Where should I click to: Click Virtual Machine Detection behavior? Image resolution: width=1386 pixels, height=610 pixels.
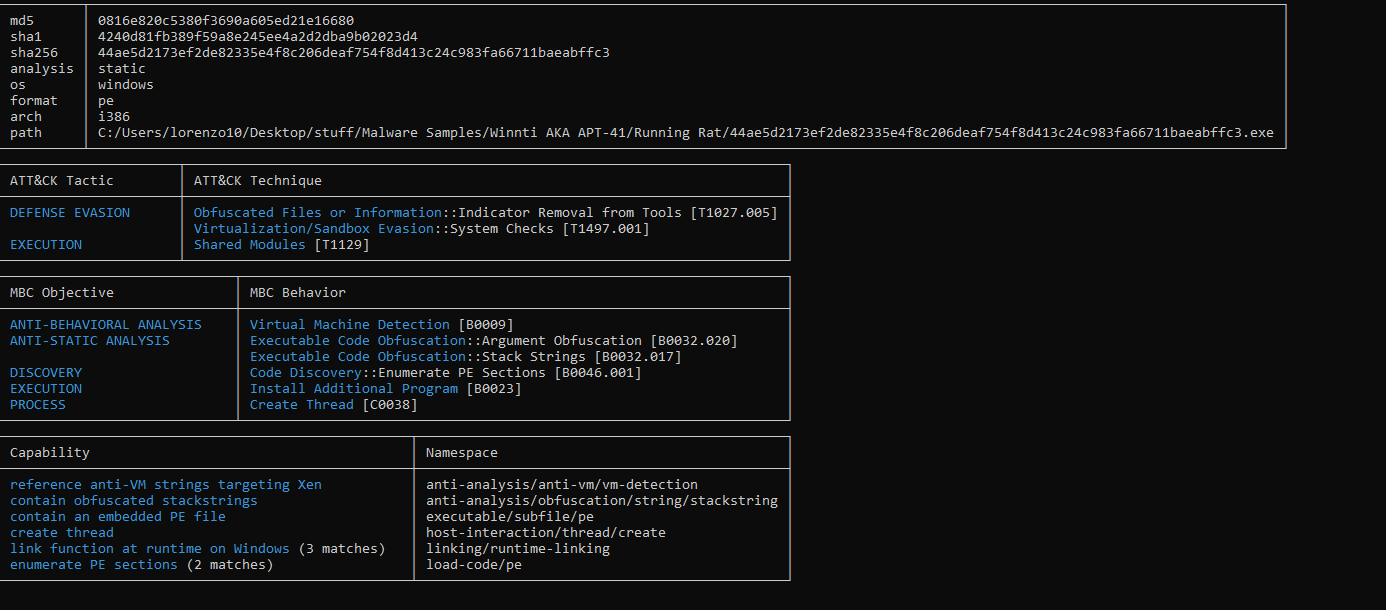[350, 325]
